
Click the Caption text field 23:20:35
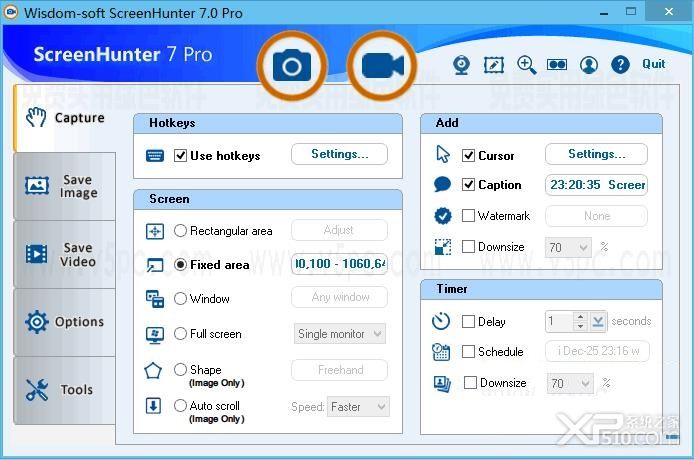597,185
